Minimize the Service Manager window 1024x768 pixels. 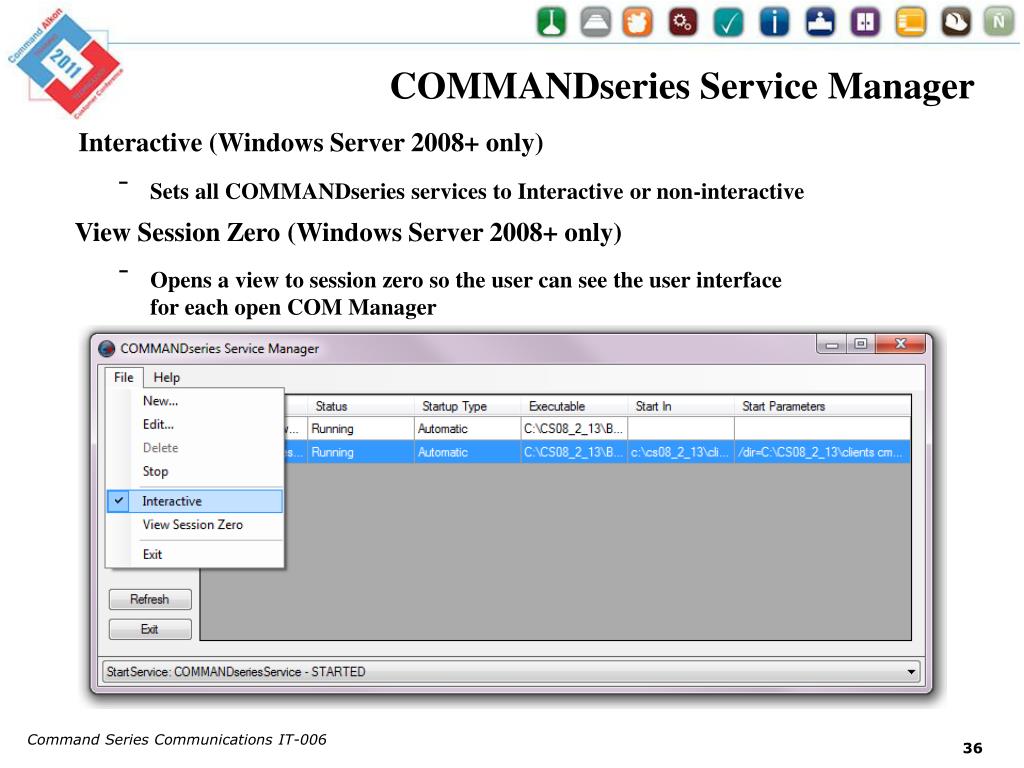click(831, 344)
